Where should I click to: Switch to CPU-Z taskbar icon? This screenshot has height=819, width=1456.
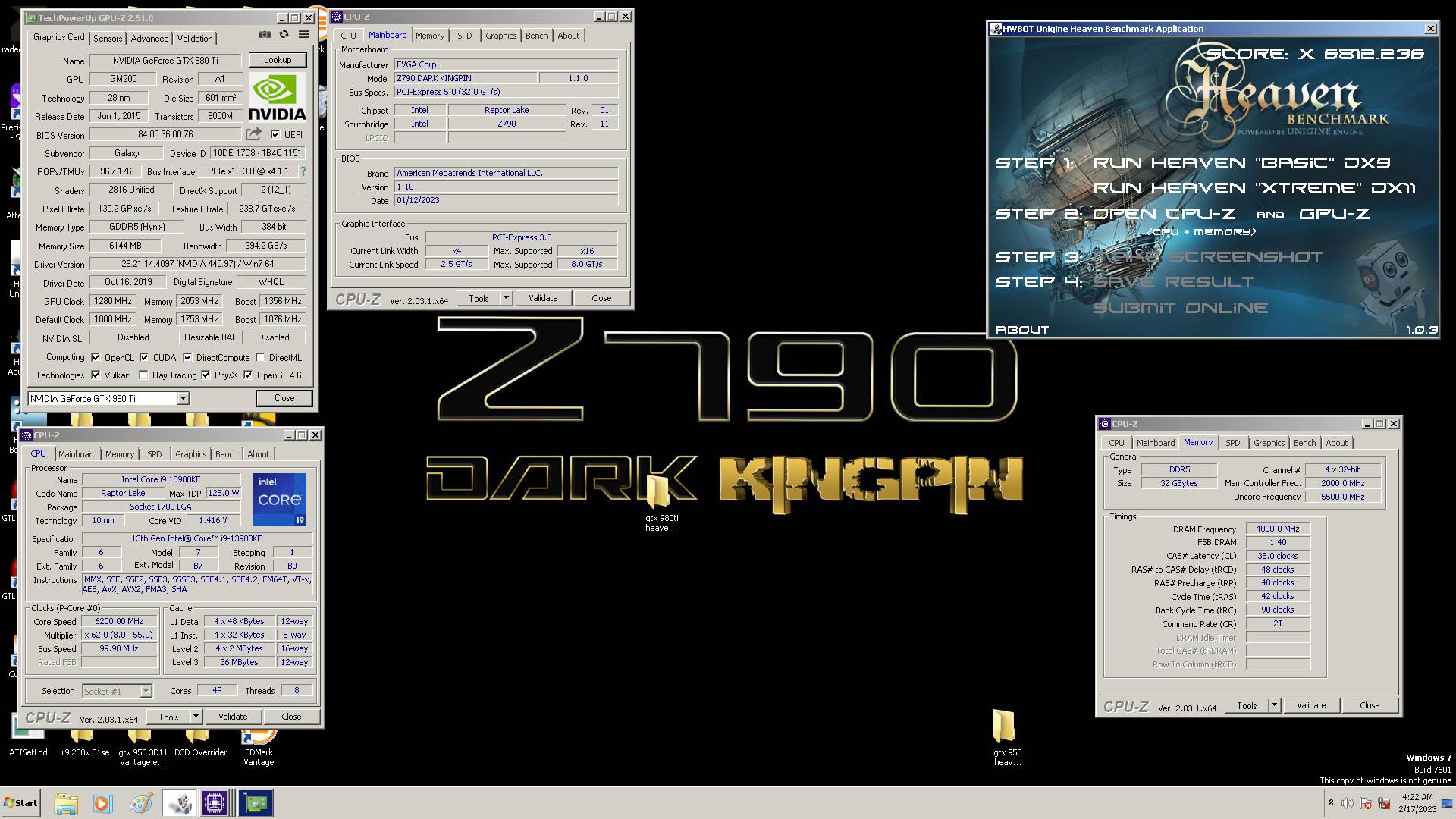coord(215,803)
